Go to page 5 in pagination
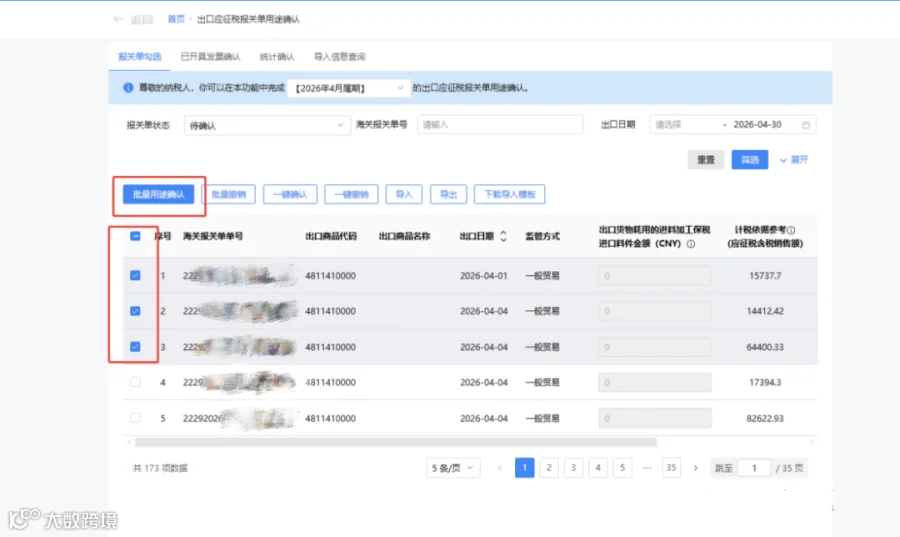 (x=622, y=468)
